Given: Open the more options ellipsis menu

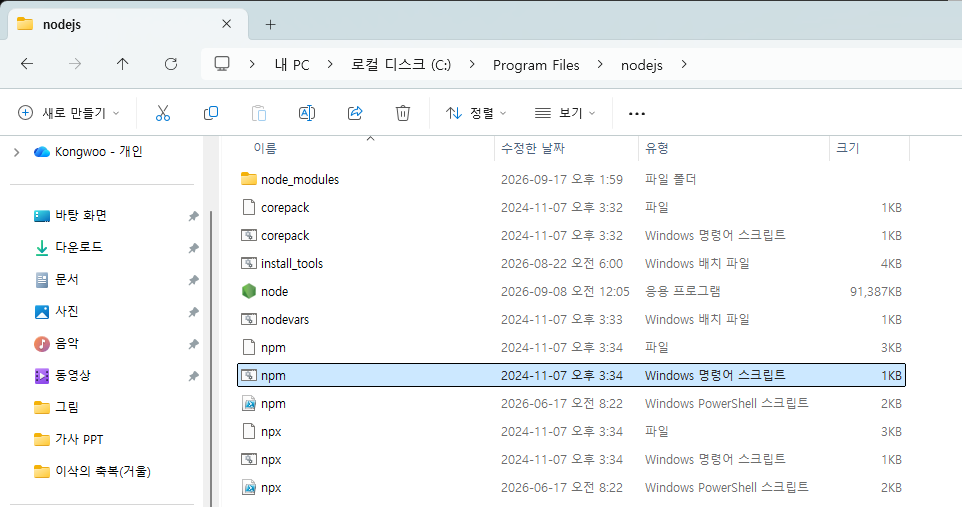Looking at the screenshot, I should click(x=637, y=114).
